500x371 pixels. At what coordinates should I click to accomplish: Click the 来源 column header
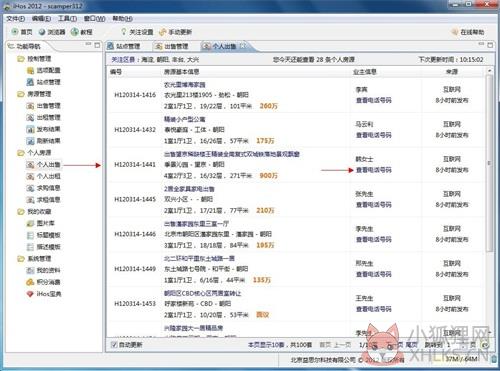tap(452, 72)
